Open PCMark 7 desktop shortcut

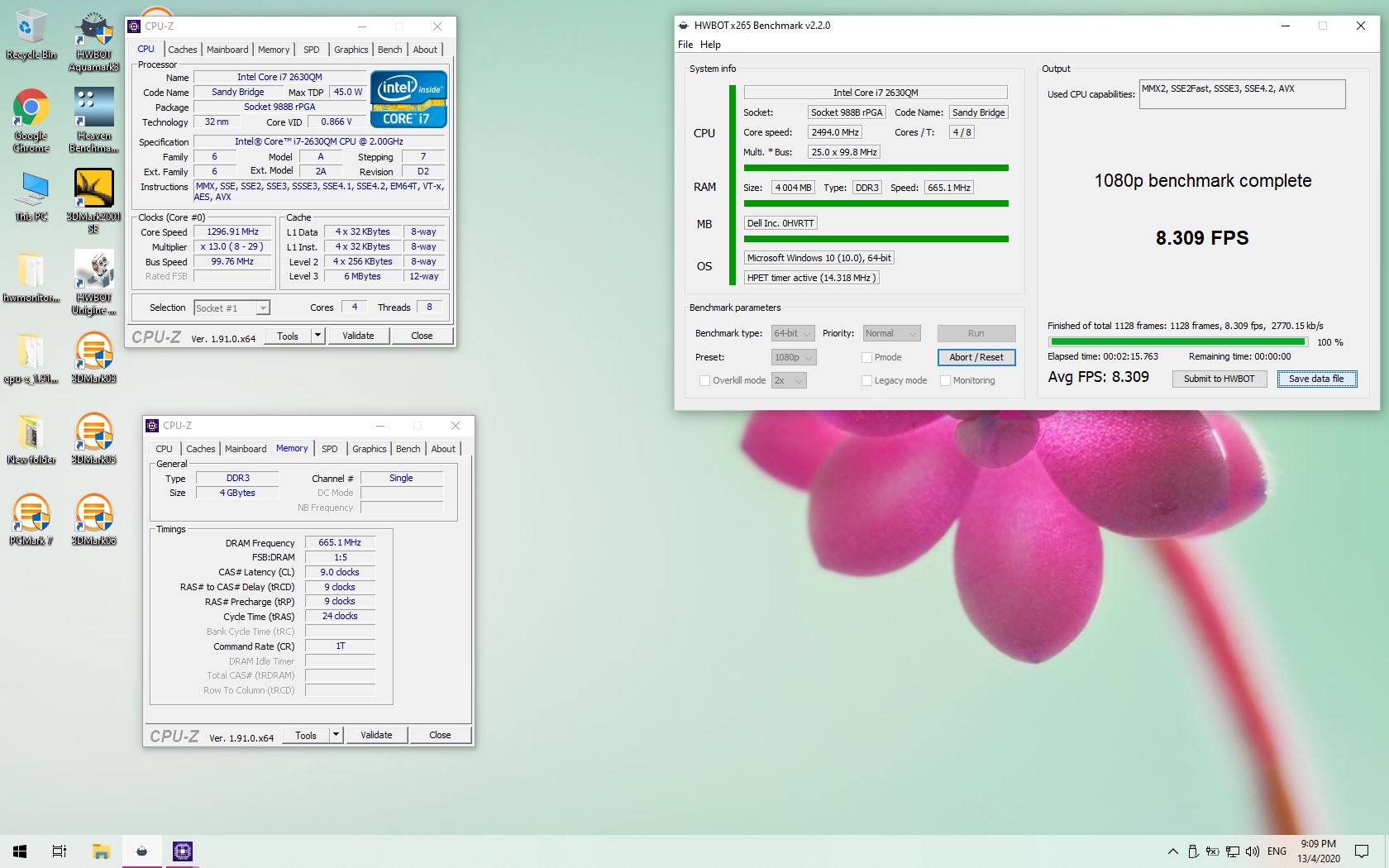[31, 520]
